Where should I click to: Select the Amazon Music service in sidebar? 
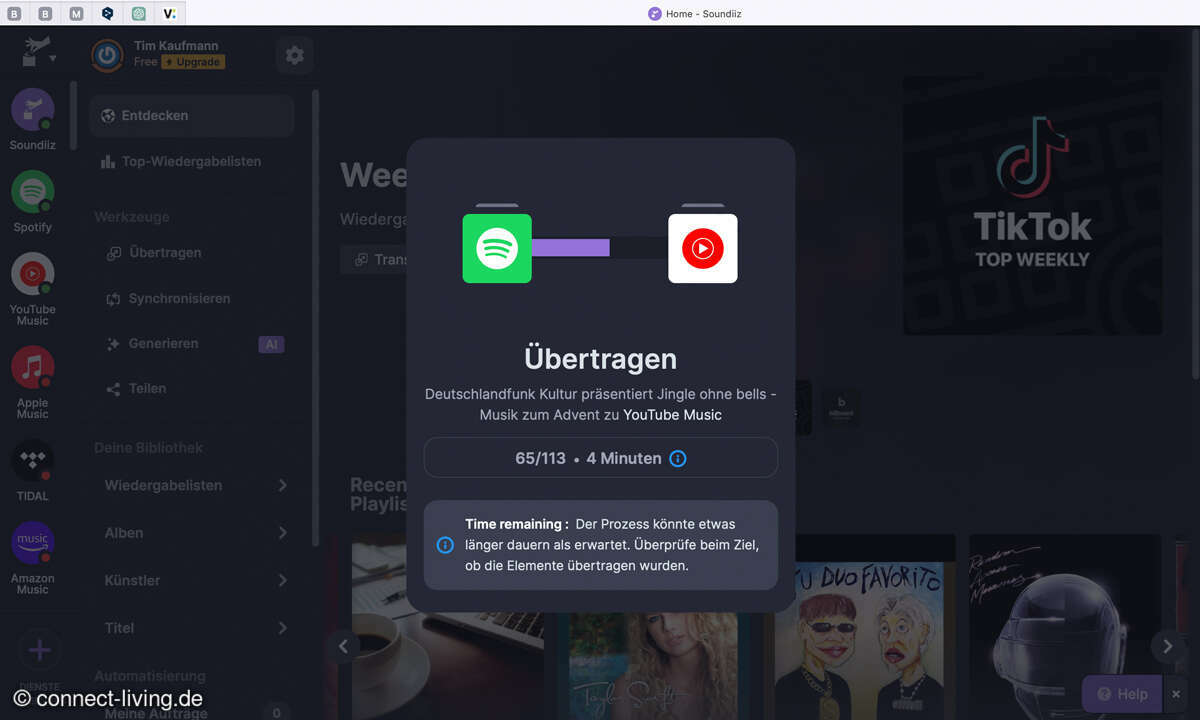tap(33, 543)
